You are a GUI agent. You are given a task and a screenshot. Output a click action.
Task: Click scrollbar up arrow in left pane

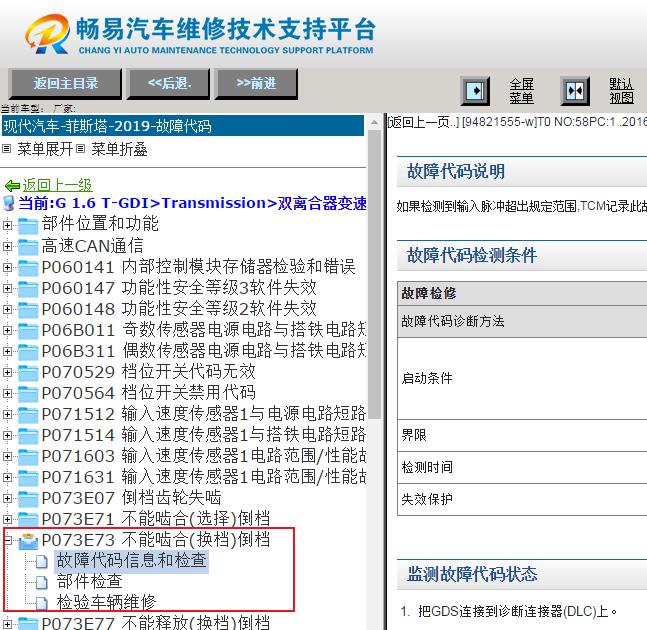point(374,123)
